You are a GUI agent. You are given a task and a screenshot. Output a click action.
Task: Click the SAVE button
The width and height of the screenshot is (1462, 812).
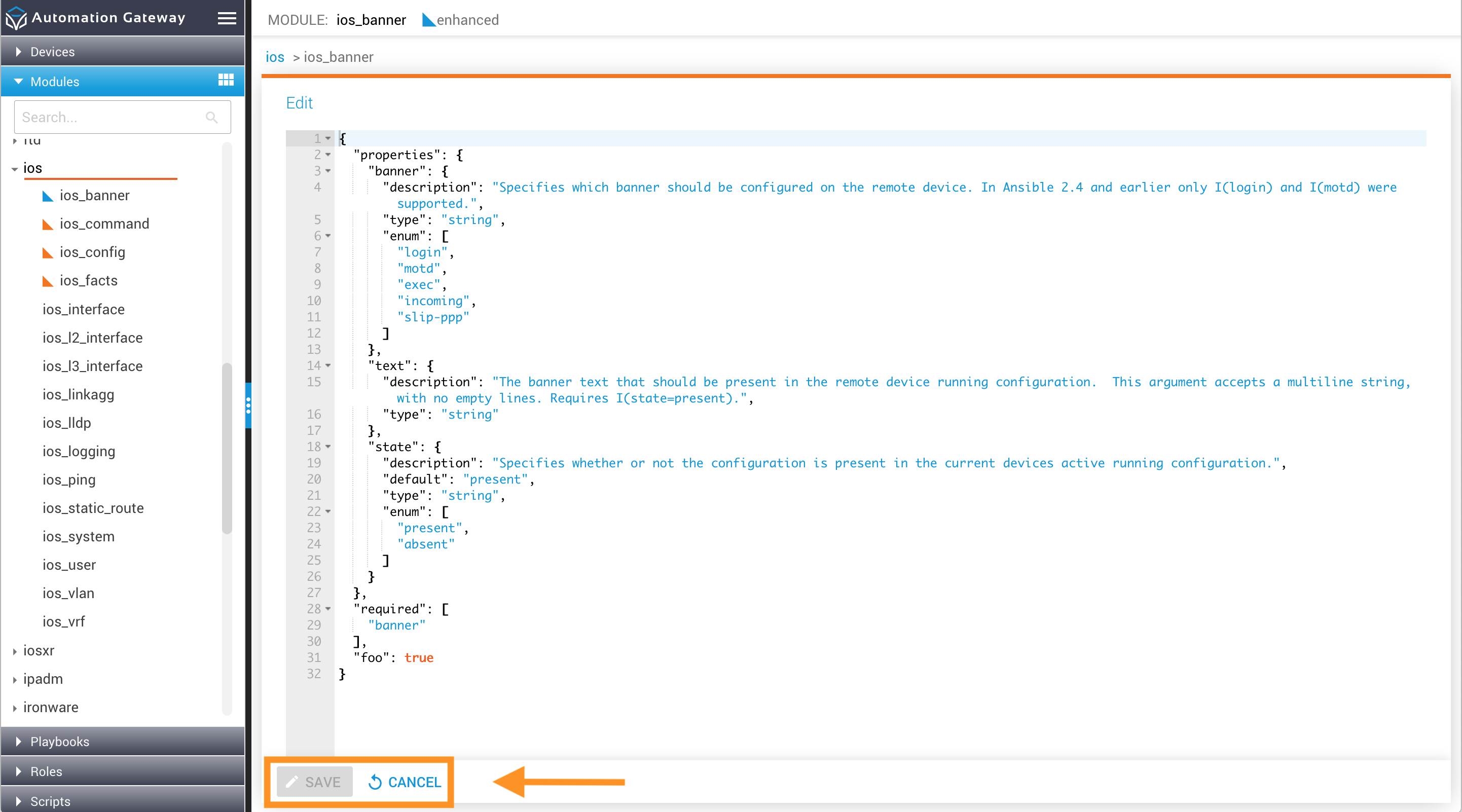click(x=314, y=782)
